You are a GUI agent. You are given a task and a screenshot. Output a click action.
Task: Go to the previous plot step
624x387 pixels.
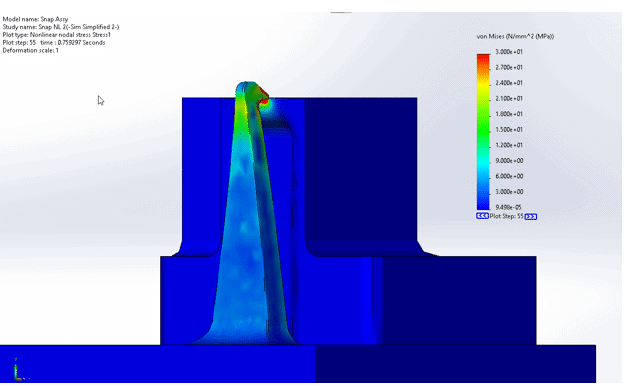click(x=482, y=216)
